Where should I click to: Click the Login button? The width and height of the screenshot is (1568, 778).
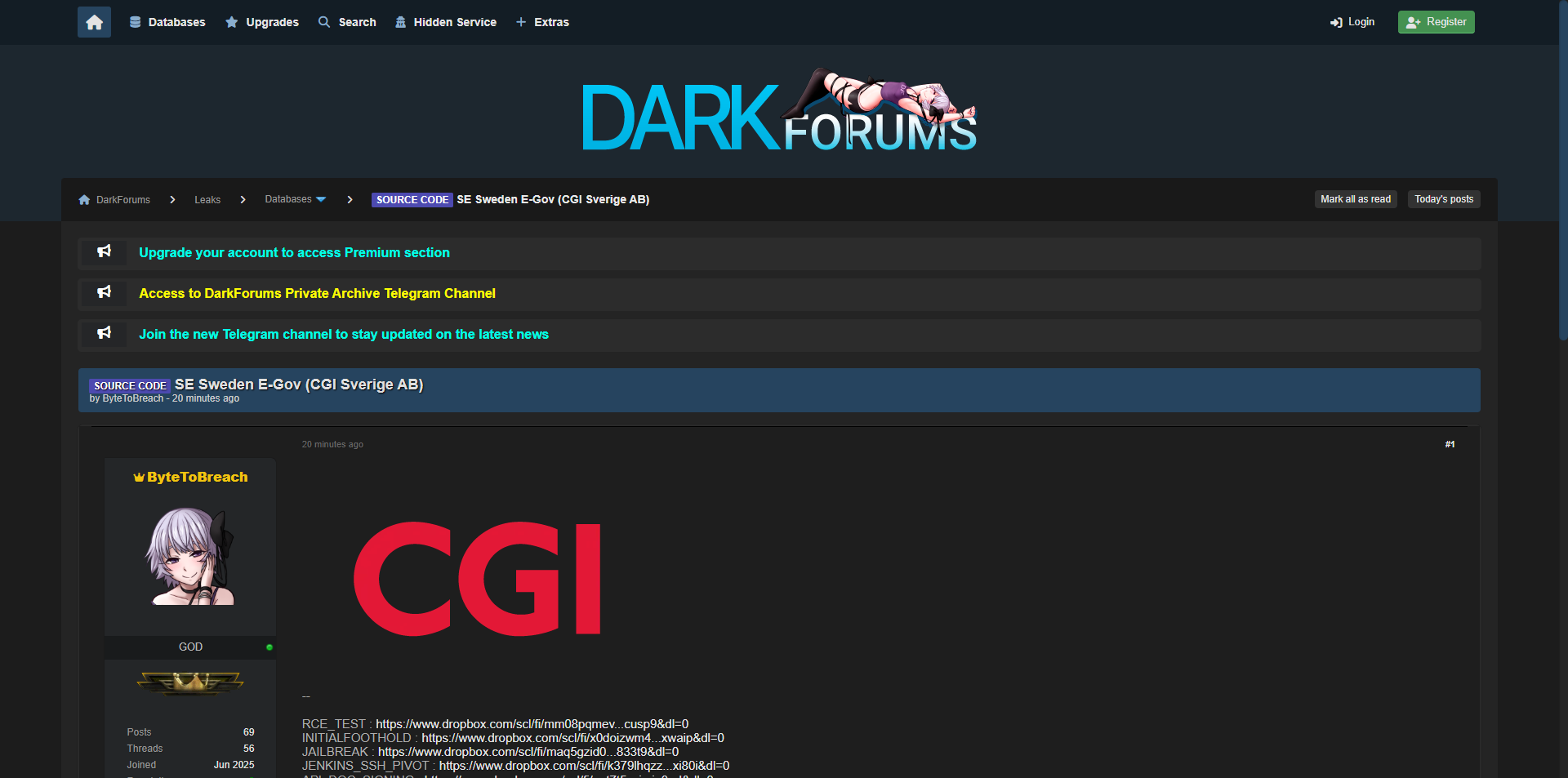point(1352,22)
